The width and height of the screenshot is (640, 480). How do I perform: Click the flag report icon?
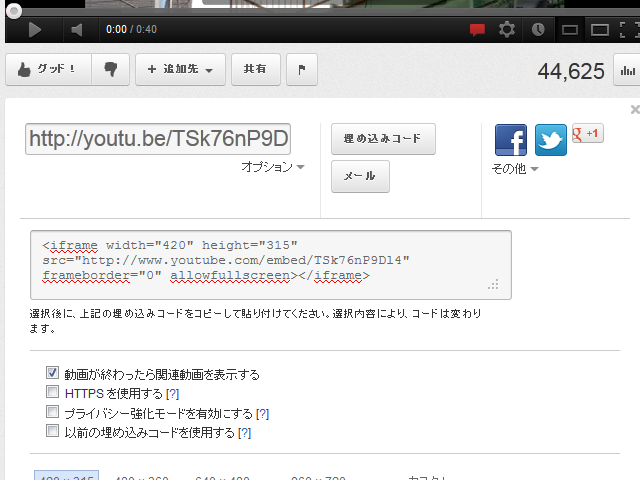point(302,70)
